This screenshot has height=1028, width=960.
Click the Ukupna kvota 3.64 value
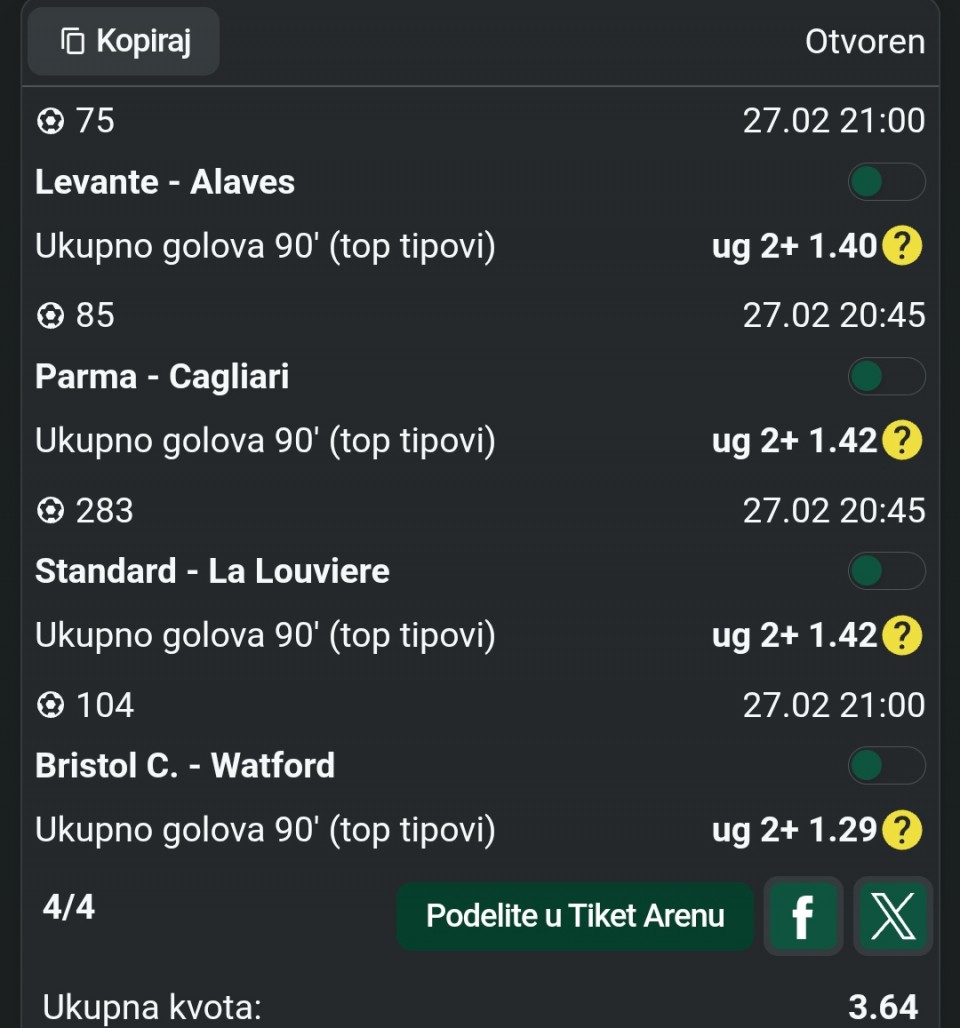[x=883, y=1006]
